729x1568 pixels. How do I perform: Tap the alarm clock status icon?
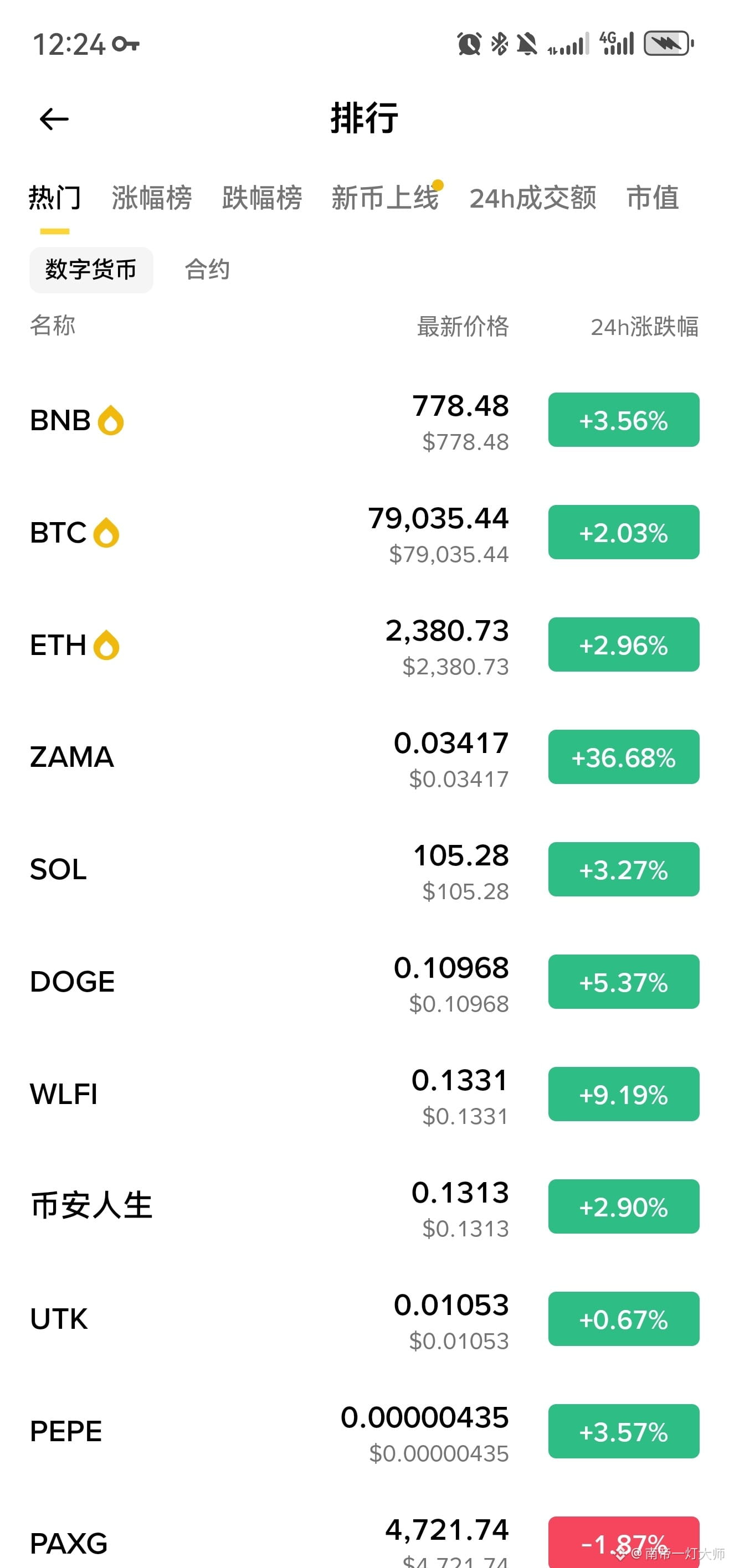pyautogui.click(x=469, y=44)
